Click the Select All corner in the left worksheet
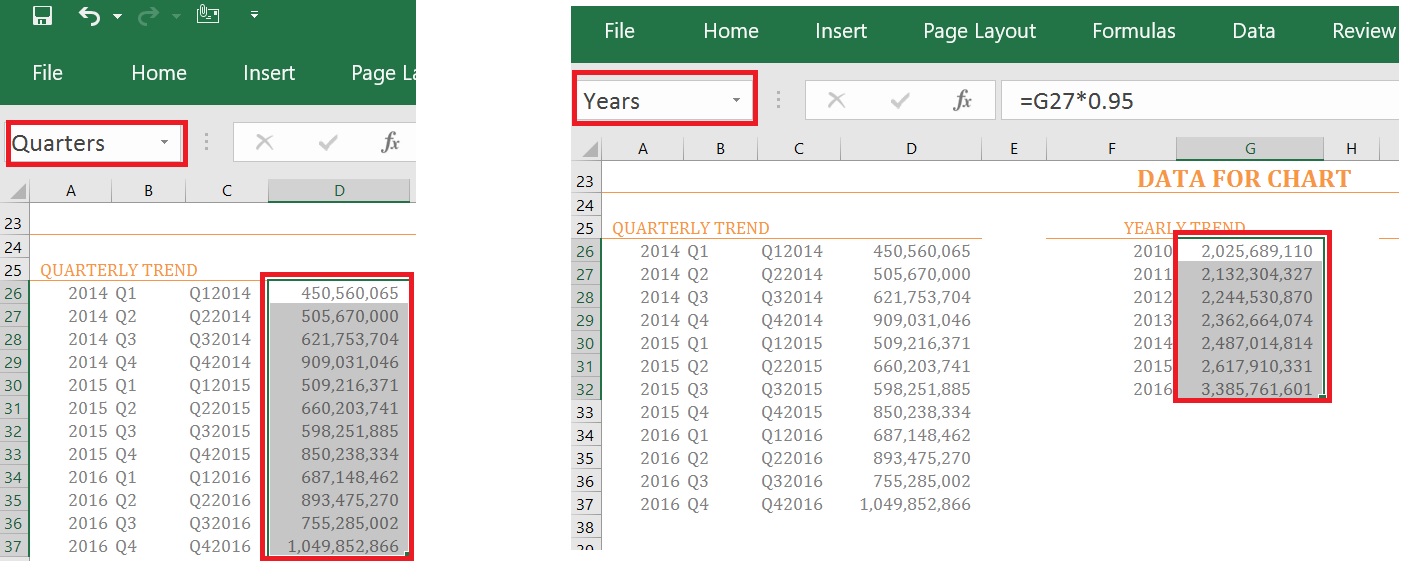Image resolution: width=1426 pixels, height=588 pixels. tap(15, 190)
